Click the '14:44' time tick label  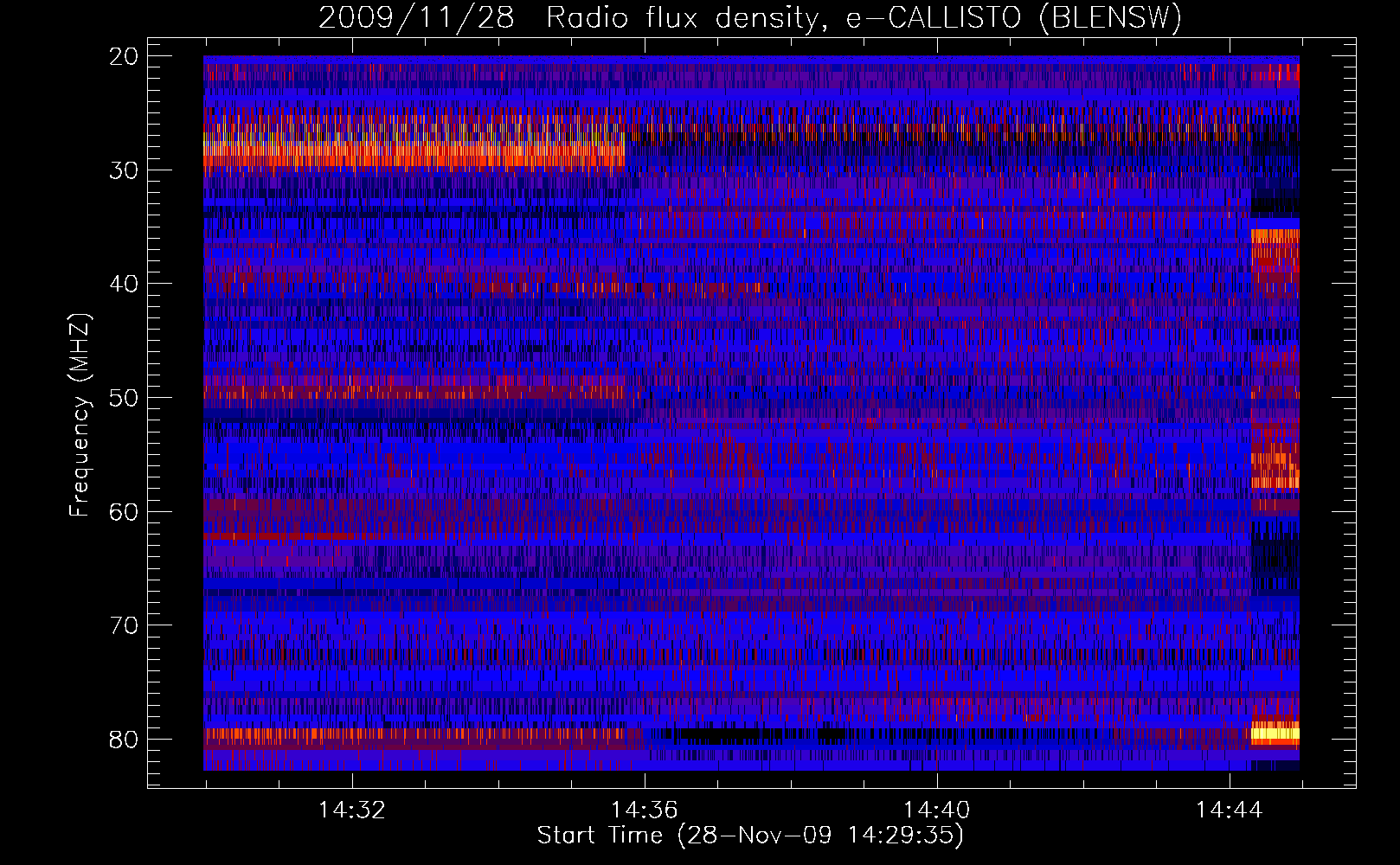pyautogui.click(x=1229, y=811)
